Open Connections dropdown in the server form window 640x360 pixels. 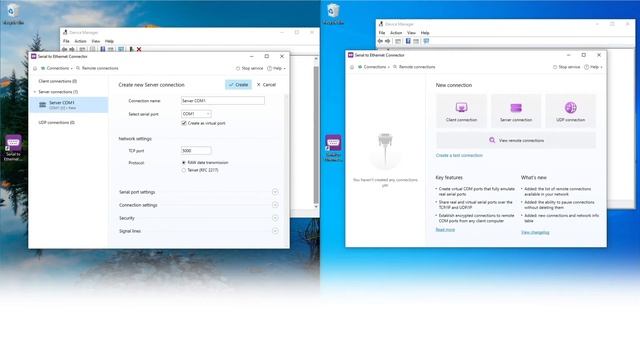[57, 69]
